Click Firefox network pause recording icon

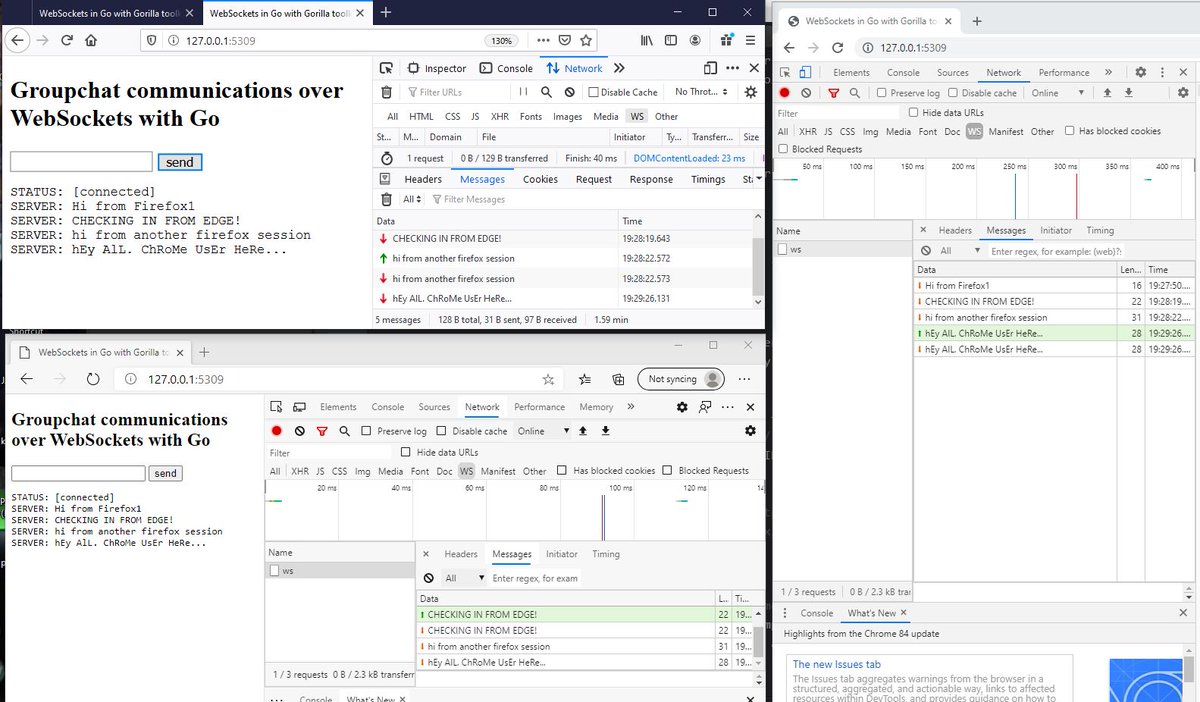click(523, 92)
